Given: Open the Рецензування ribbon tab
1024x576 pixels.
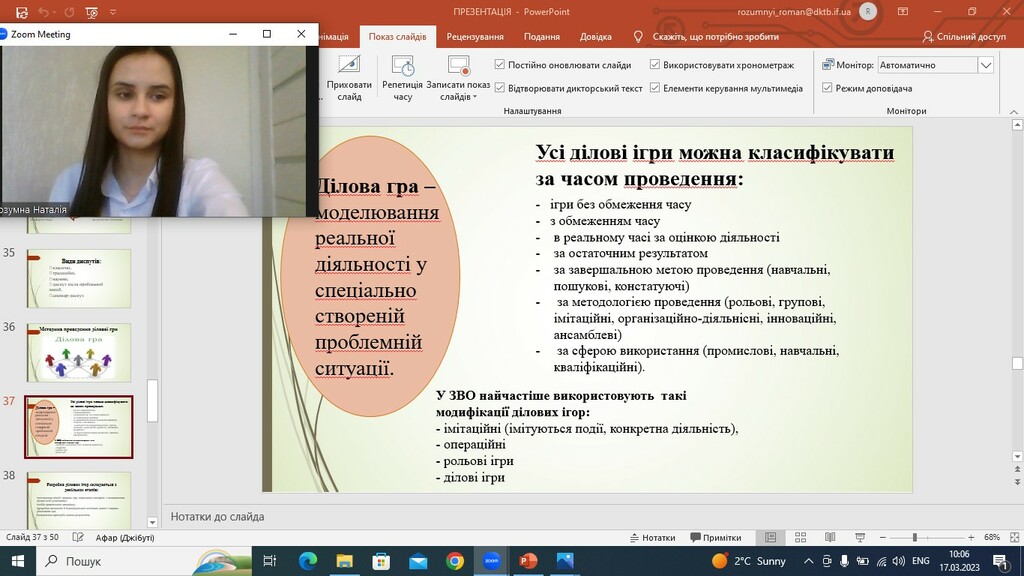Looking at the screenshot, I should point(475,37).
